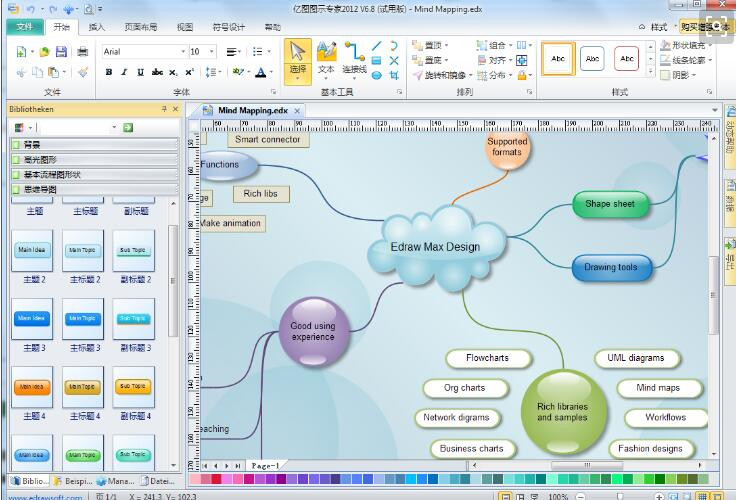Open the Arial font name dropdown
Viewport: 736px width, 500px height.
(182, 51)
